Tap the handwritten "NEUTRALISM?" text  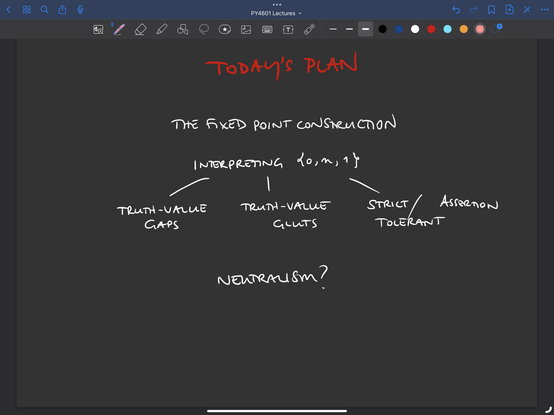click(272, 278)
